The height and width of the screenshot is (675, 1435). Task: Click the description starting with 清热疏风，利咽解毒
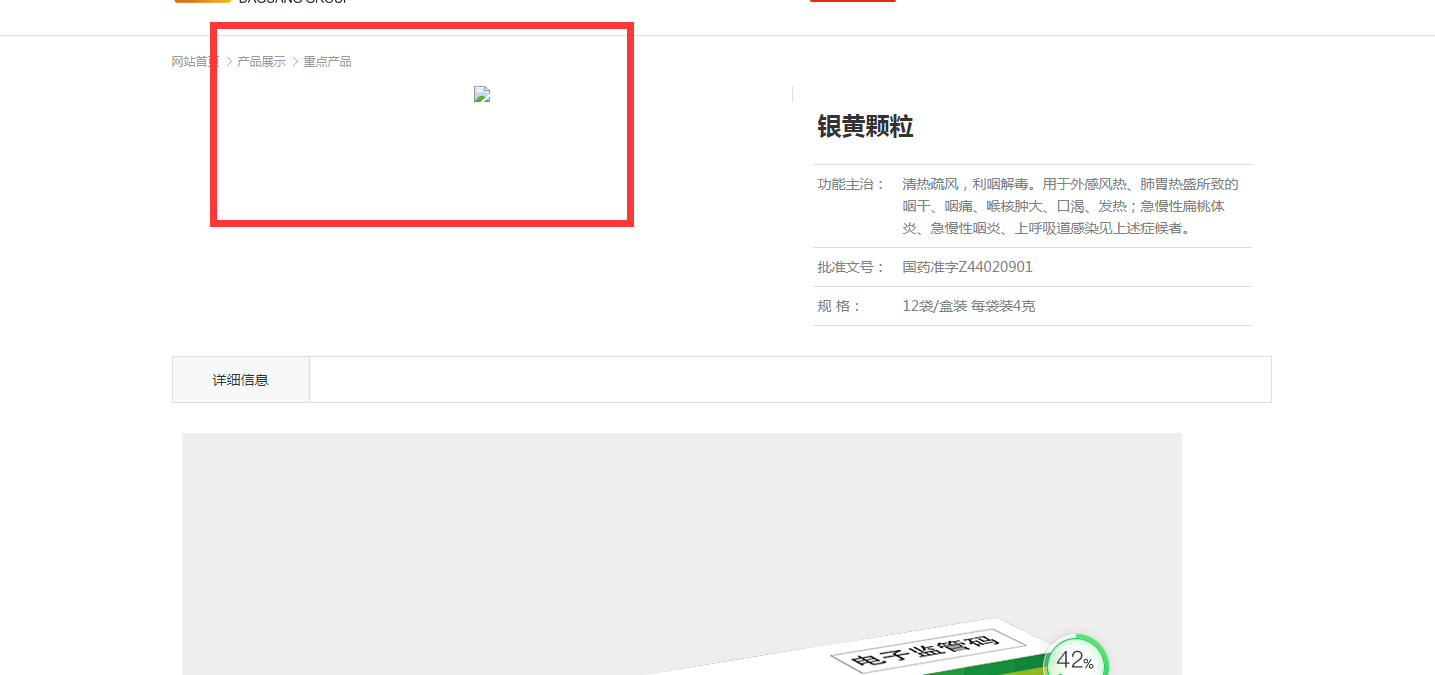1071,206
